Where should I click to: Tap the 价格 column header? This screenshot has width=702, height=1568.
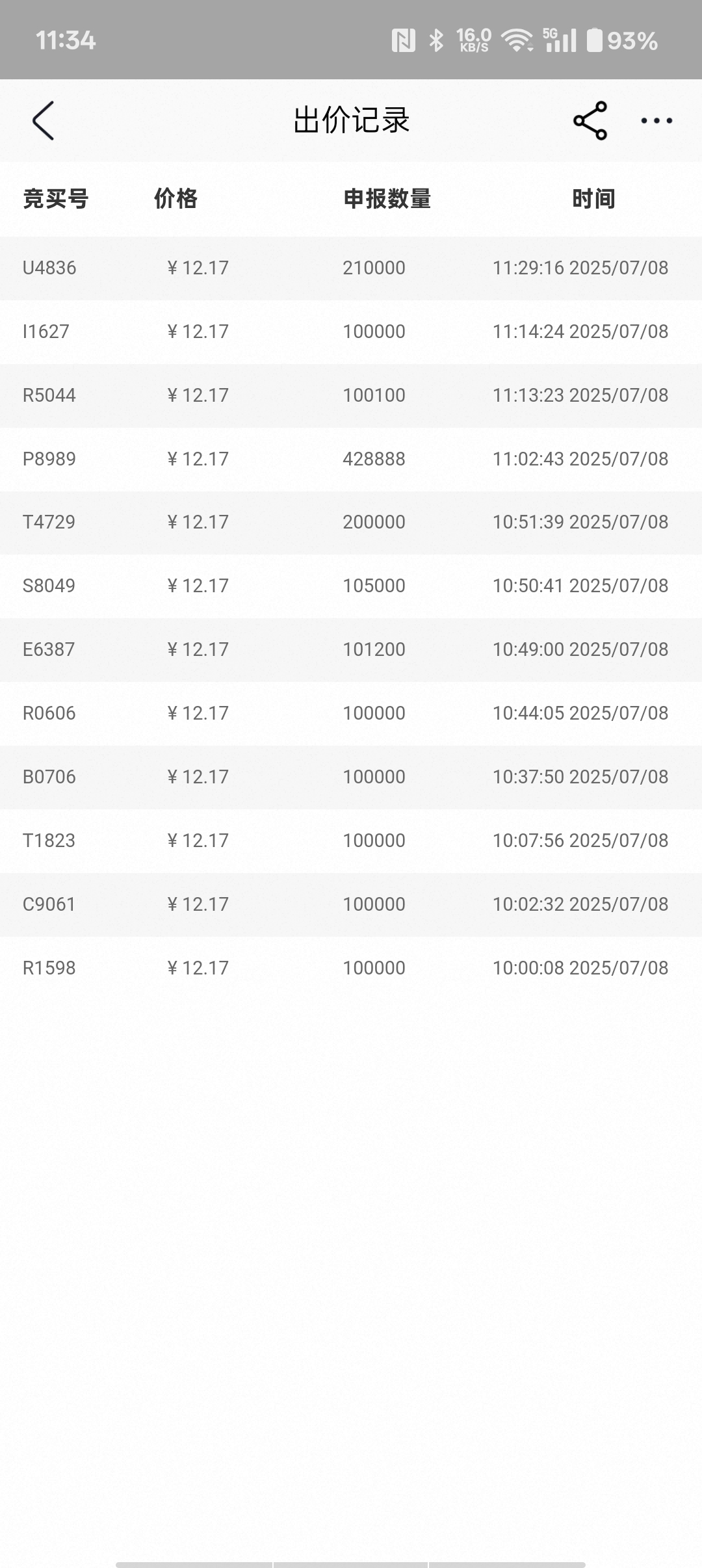coord(175,199)
